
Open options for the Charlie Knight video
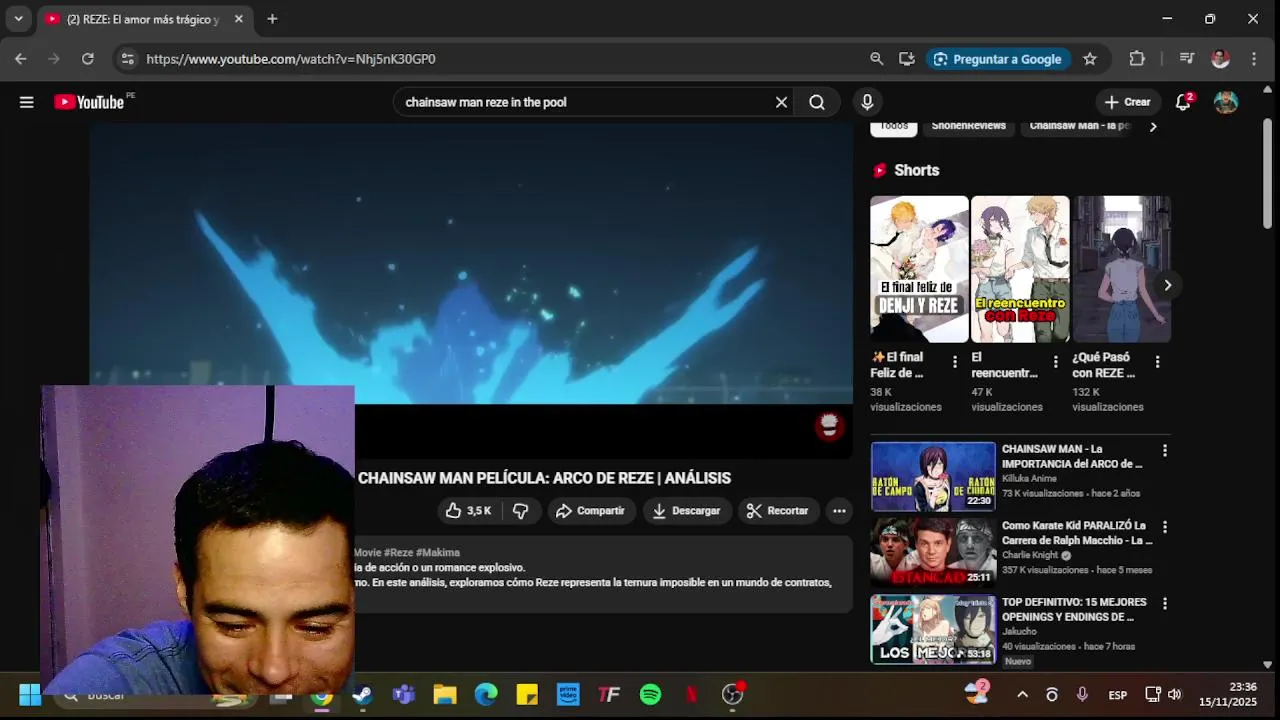pos(1164,527)
